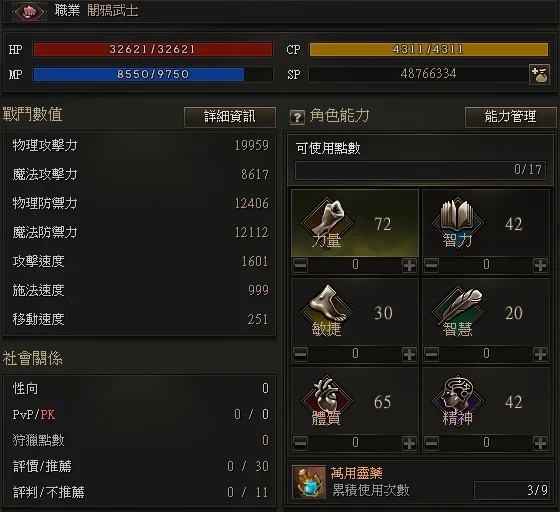
Task: Click the yellow CP bar
Action: pos(429,49)
